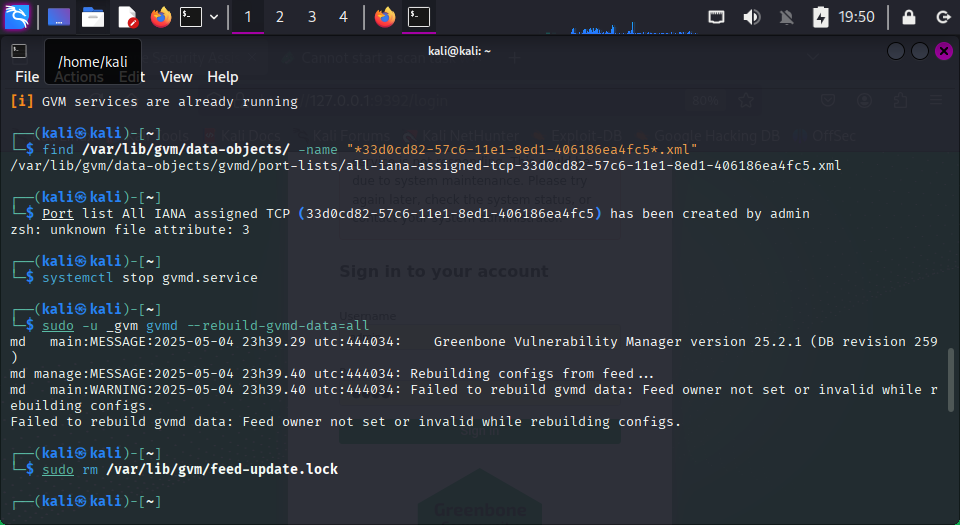The width and height of the screenshot is (960, 525).
Task: Click the show desktop panel icon
Action: point(59,17)
